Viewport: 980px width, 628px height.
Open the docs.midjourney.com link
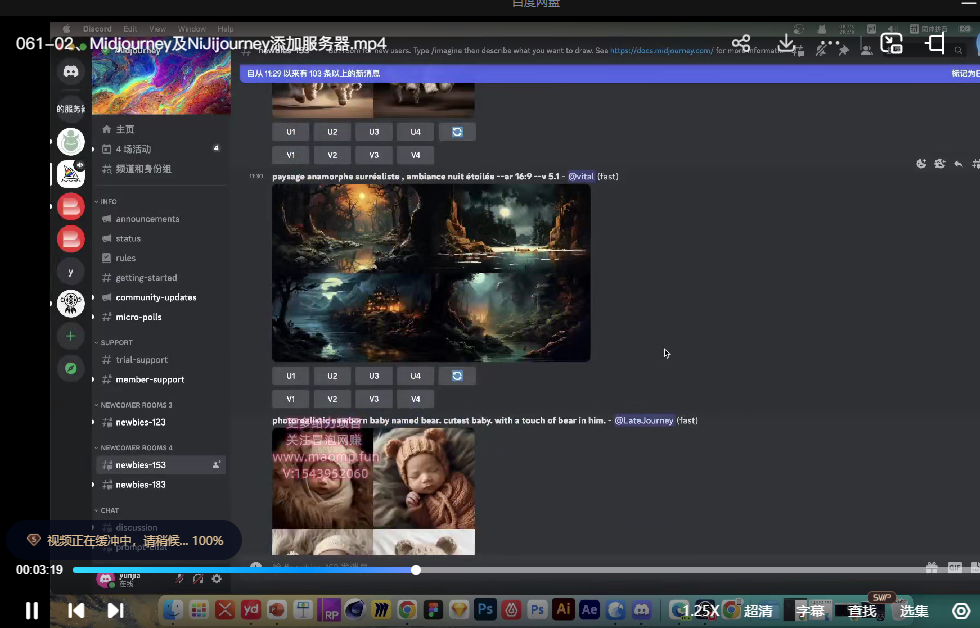coord(662,50)
